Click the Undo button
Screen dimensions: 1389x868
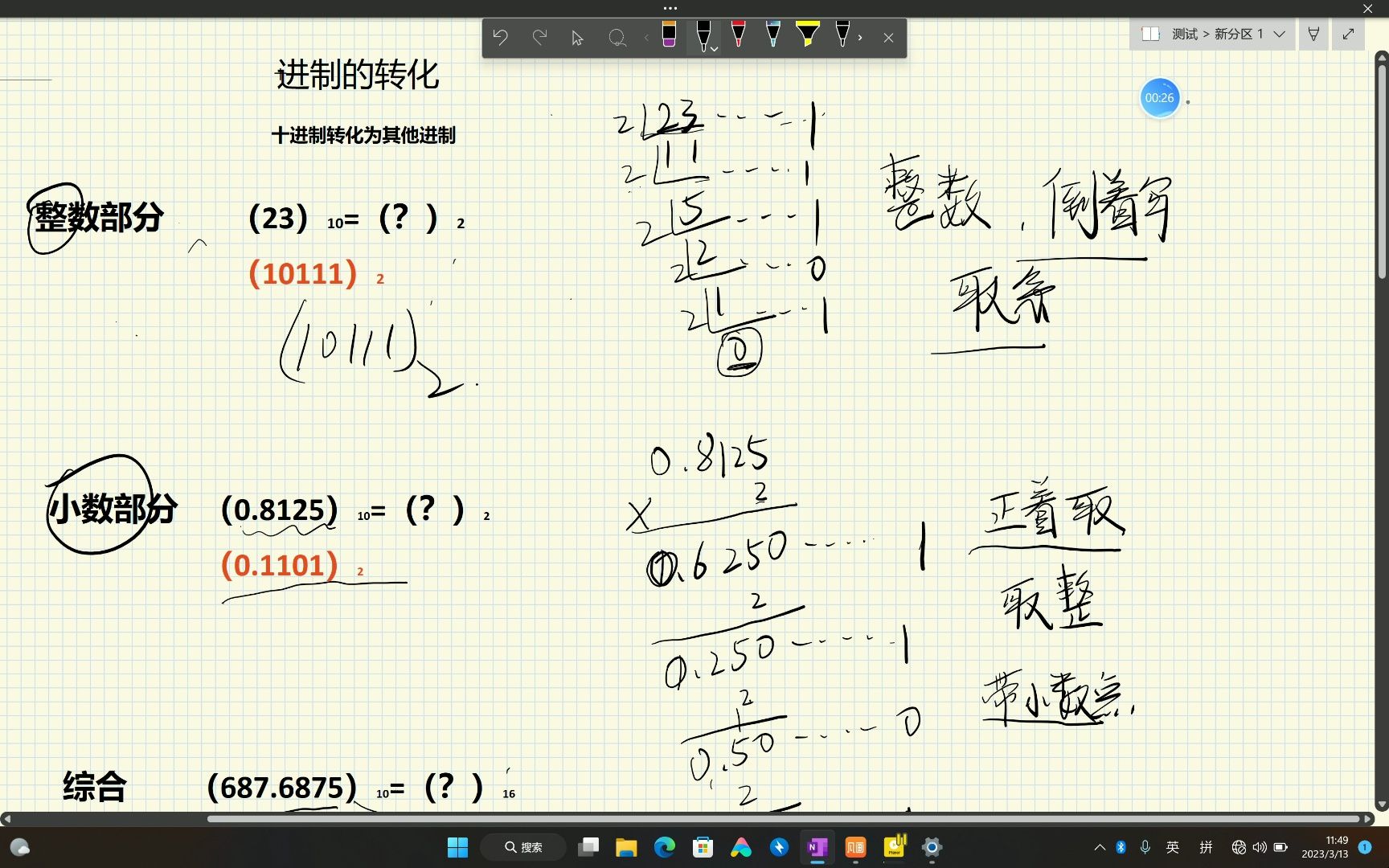click(501, 37)
